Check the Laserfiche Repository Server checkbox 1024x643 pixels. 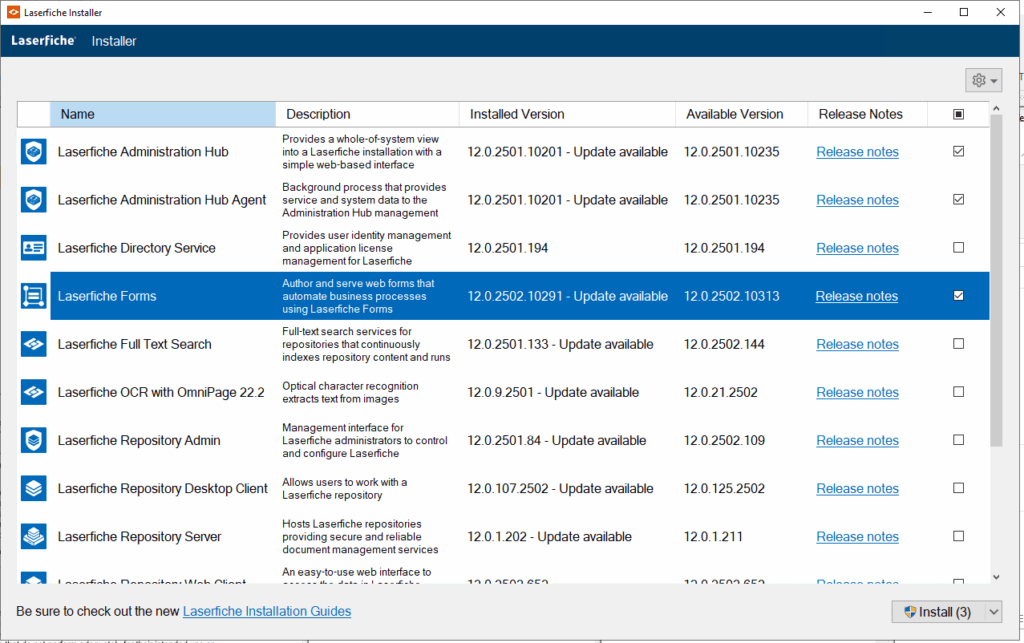pos(959,536)
